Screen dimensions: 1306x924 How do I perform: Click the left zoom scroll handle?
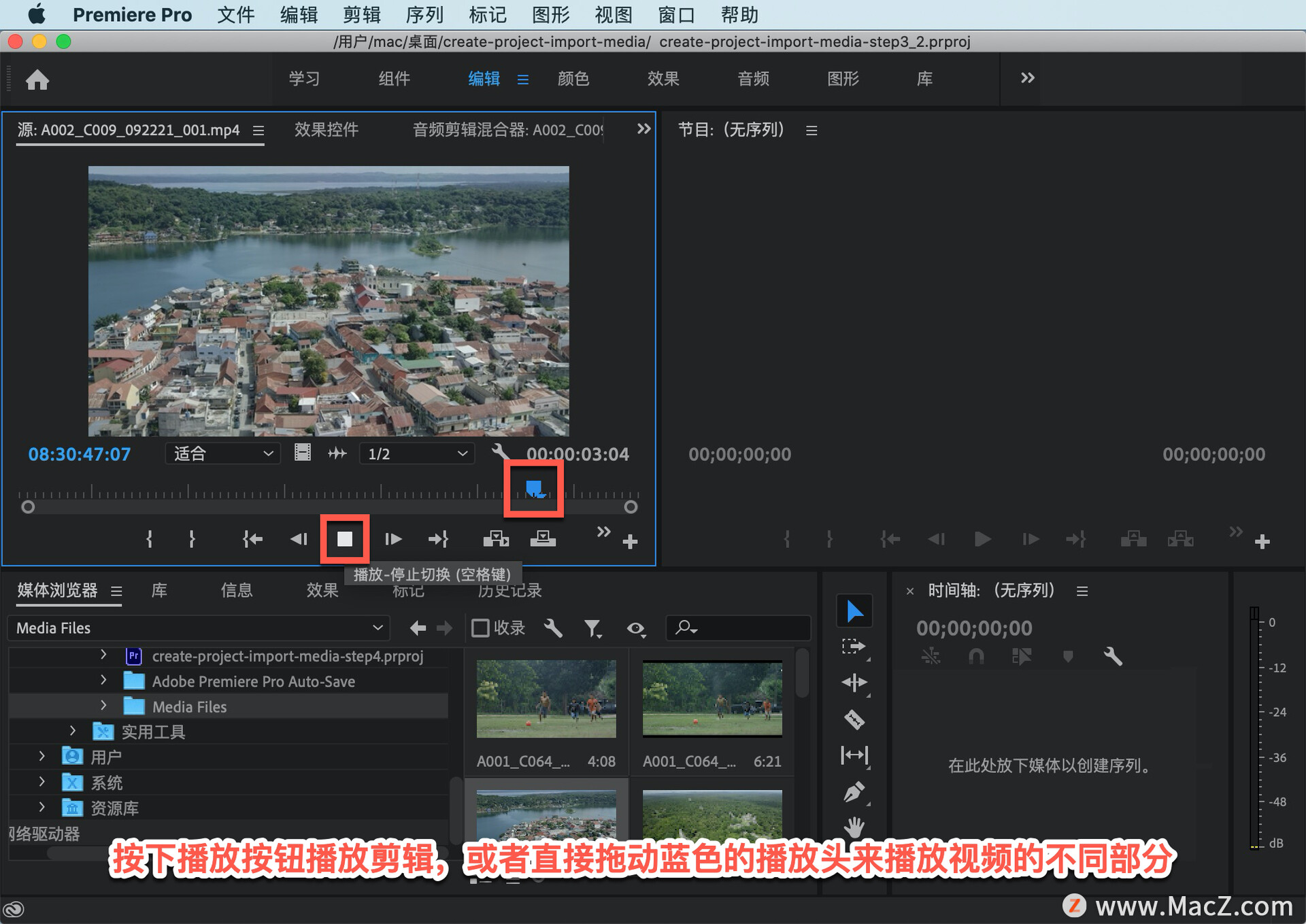[x=28, y=507]
